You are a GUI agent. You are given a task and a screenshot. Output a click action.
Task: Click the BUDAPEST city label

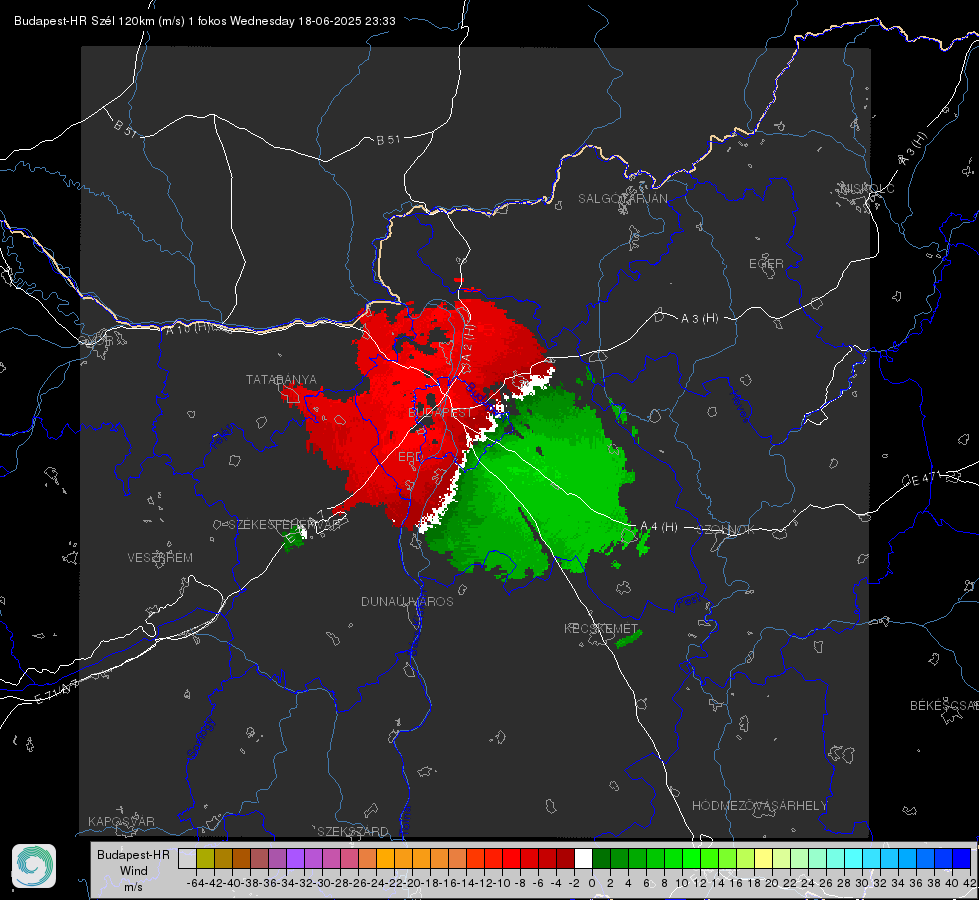pyautogui.click(x=440, y=413)
